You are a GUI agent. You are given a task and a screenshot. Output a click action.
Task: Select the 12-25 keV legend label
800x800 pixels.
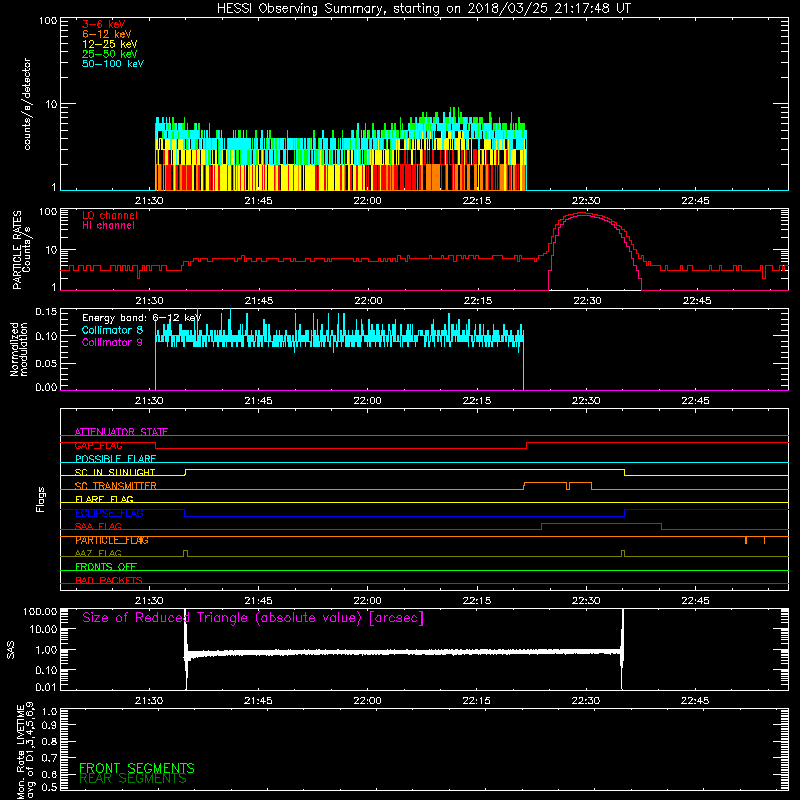point(110,44)
